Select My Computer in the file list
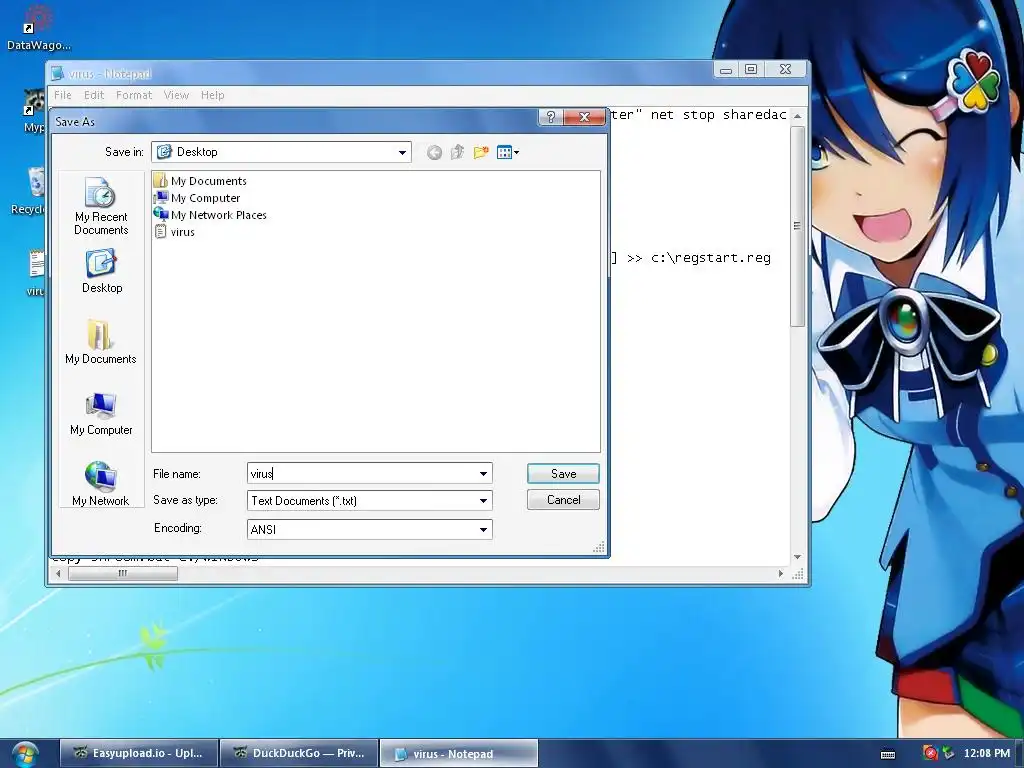This screenshot has height=768, width=1024. pos(197,198)
